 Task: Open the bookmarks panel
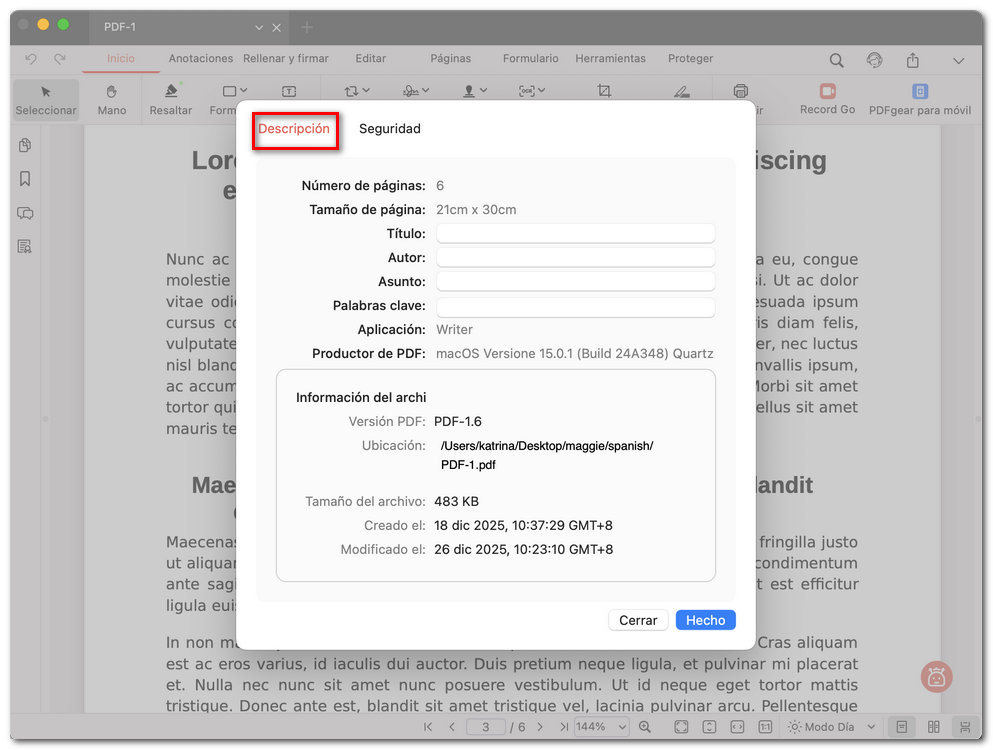point(24,179)
